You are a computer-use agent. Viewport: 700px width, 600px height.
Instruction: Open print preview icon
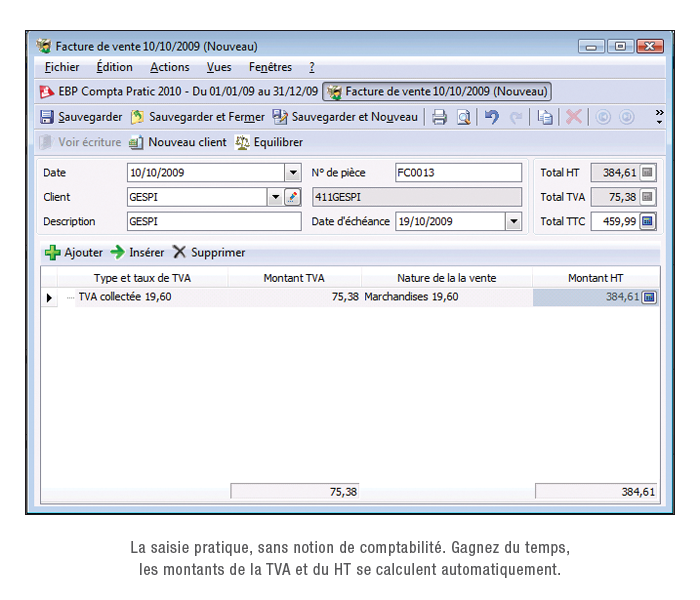point(464,117)
